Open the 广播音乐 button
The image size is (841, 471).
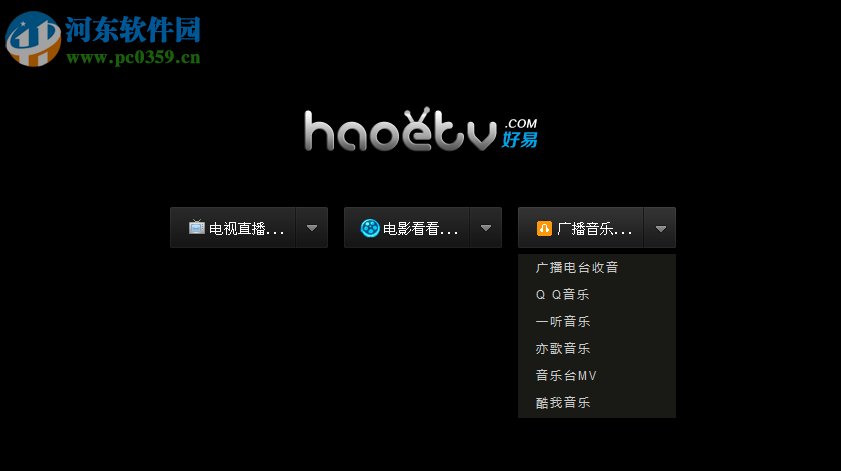tap(581, 227)
